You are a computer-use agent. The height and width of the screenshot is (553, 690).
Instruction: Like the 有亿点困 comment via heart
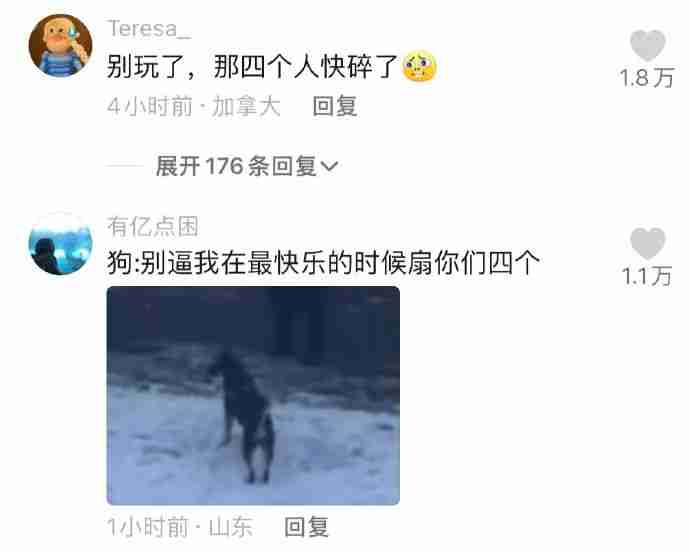(647, 243)
